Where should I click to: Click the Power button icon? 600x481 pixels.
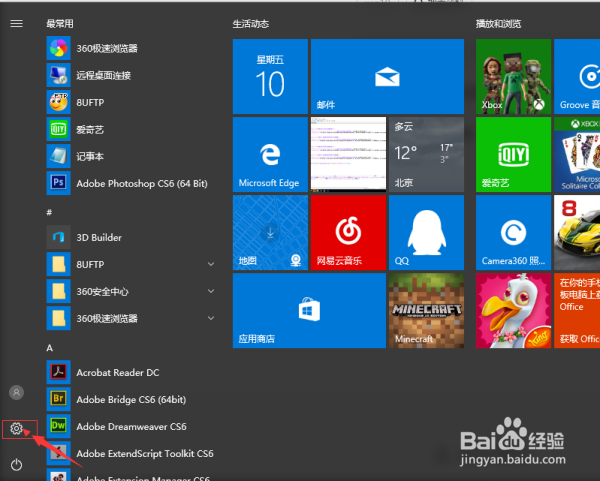click(x=16, y=465)
